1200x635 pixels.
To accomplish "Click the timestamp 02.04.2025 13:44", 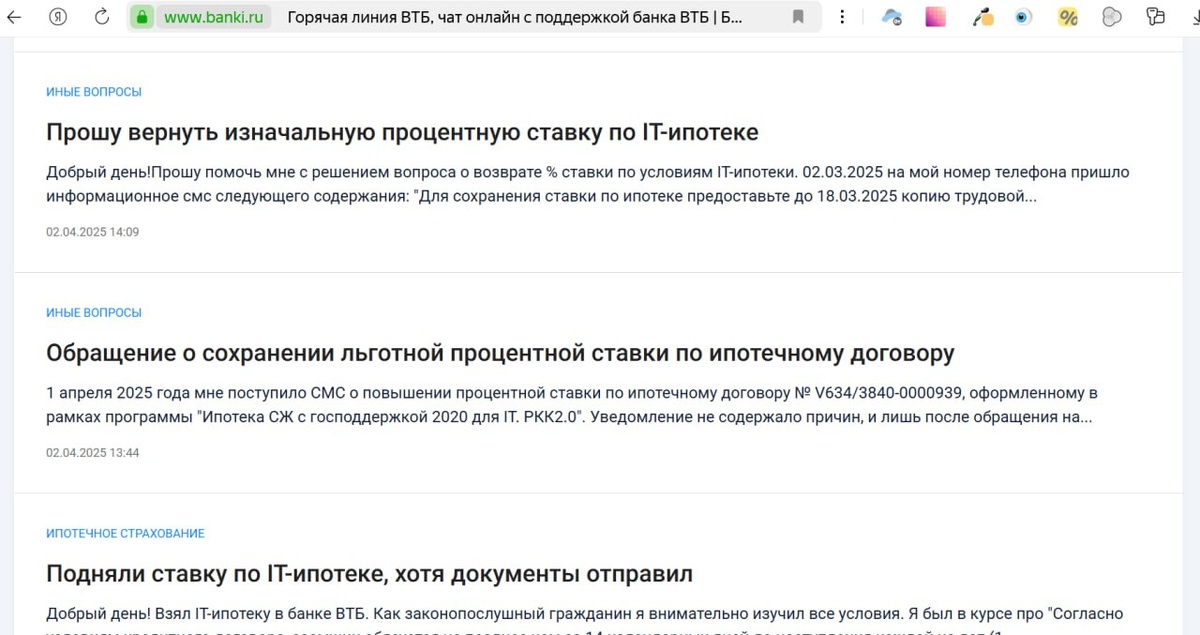I will click(92, 453).
